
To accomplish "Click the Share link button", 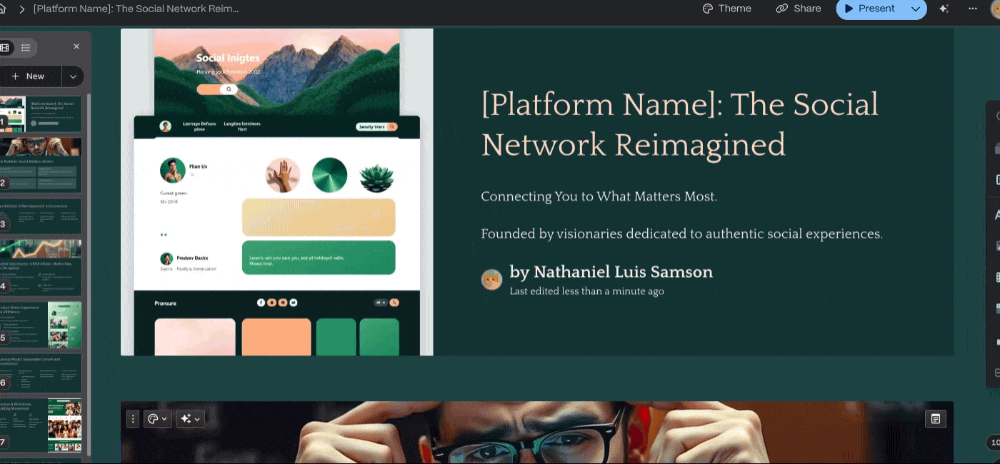I will [798, 8].
